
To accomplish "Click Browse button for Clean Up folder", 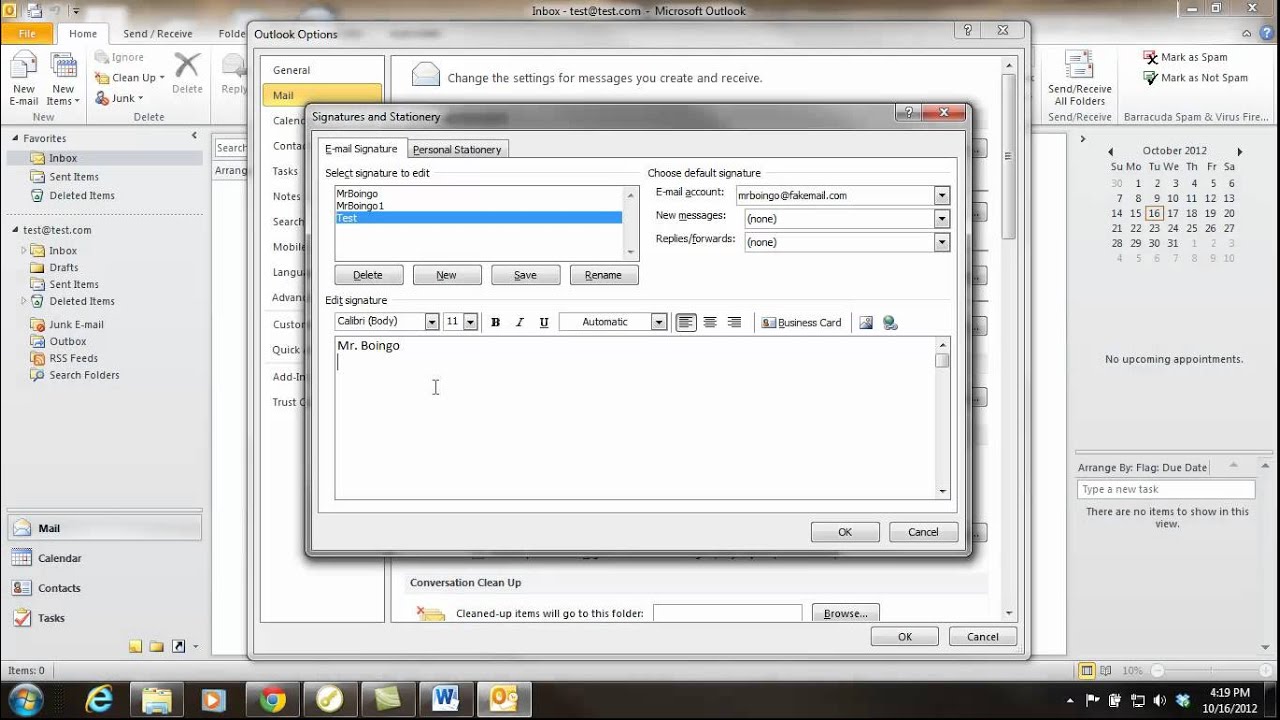I will pyautogui.click(x=845, y=613).
